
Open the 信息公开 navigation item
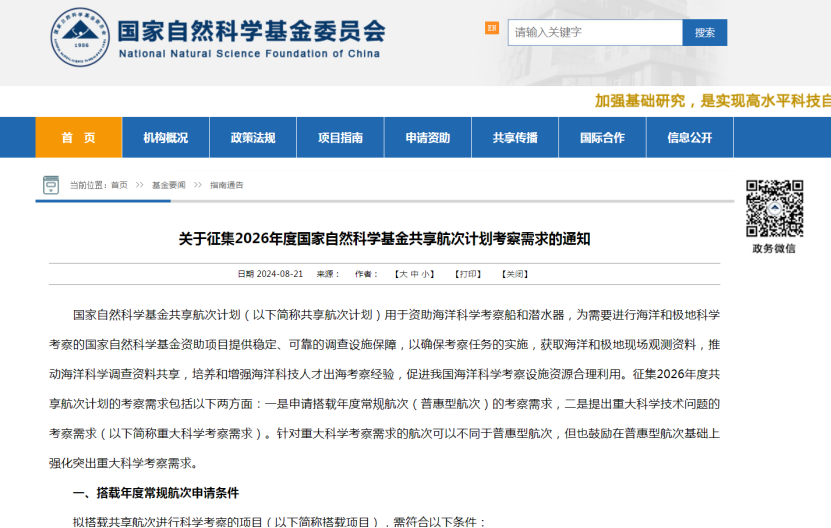[689, 138]
